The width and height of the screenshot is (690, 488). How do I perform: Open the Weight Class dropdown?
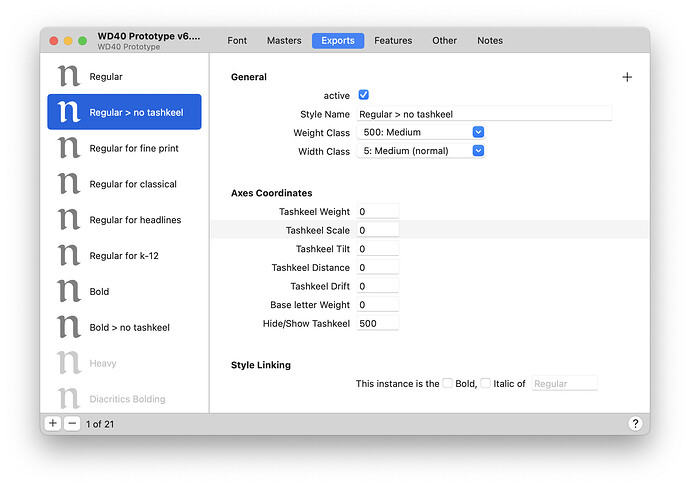tap(421, 132)
